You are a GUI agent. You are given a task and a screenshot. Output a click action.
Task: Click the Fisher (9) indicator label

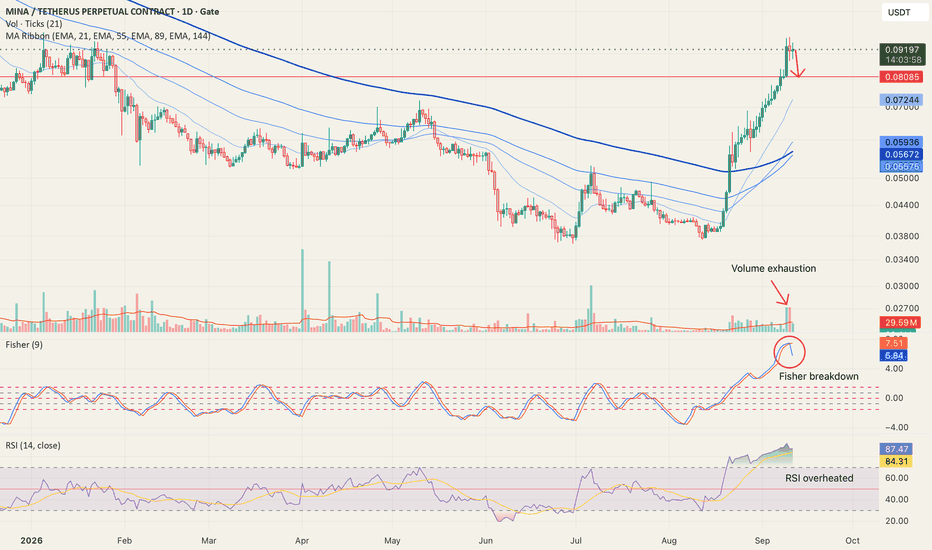24,344
